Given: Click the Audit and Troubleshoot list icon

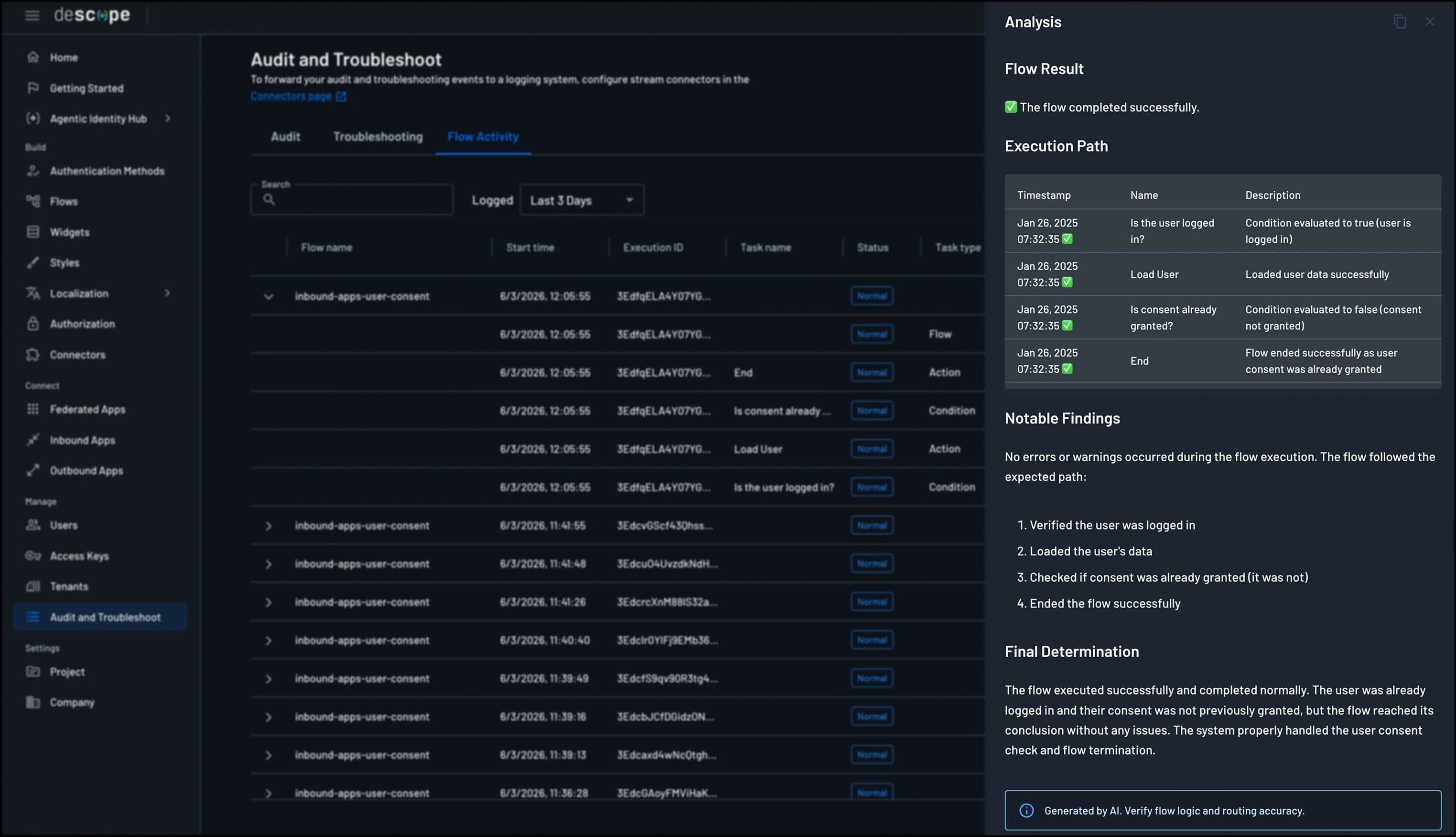Looking at the screenshot, I should [x=33, y=617].
